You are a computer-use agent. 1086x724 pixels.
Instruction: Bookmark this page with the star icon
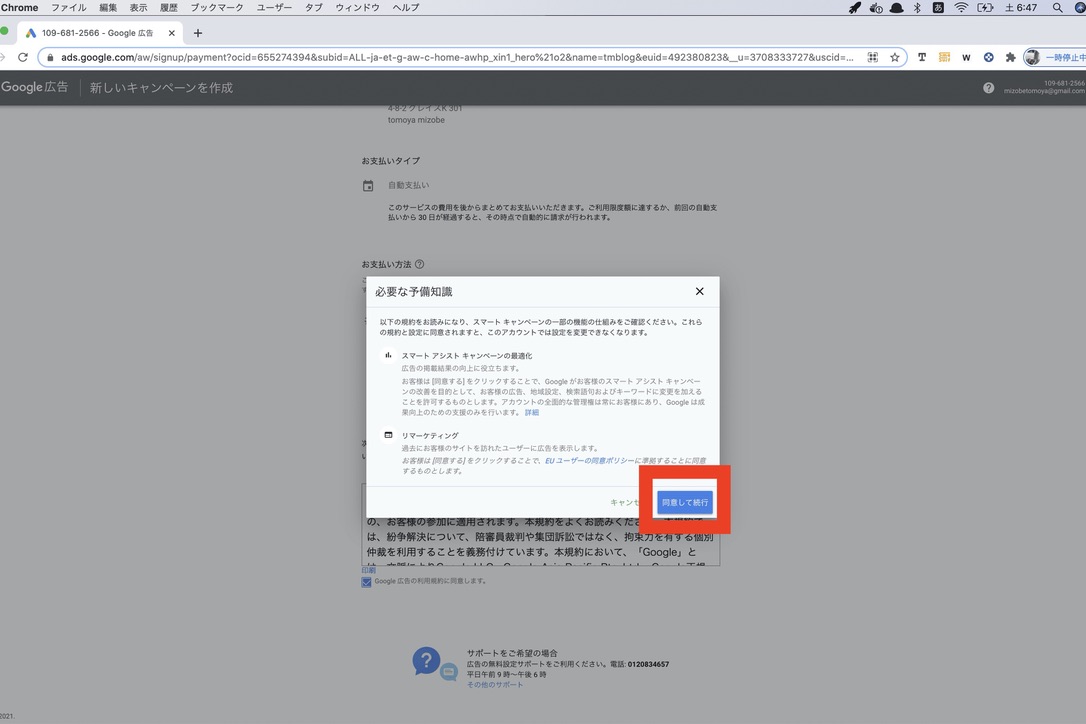point(895,58)
